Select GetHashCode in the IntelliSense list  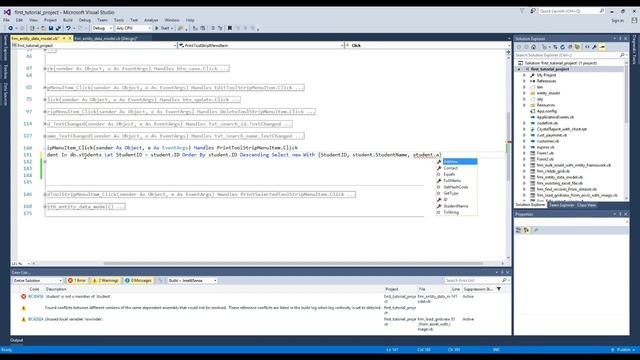[456, 187]
